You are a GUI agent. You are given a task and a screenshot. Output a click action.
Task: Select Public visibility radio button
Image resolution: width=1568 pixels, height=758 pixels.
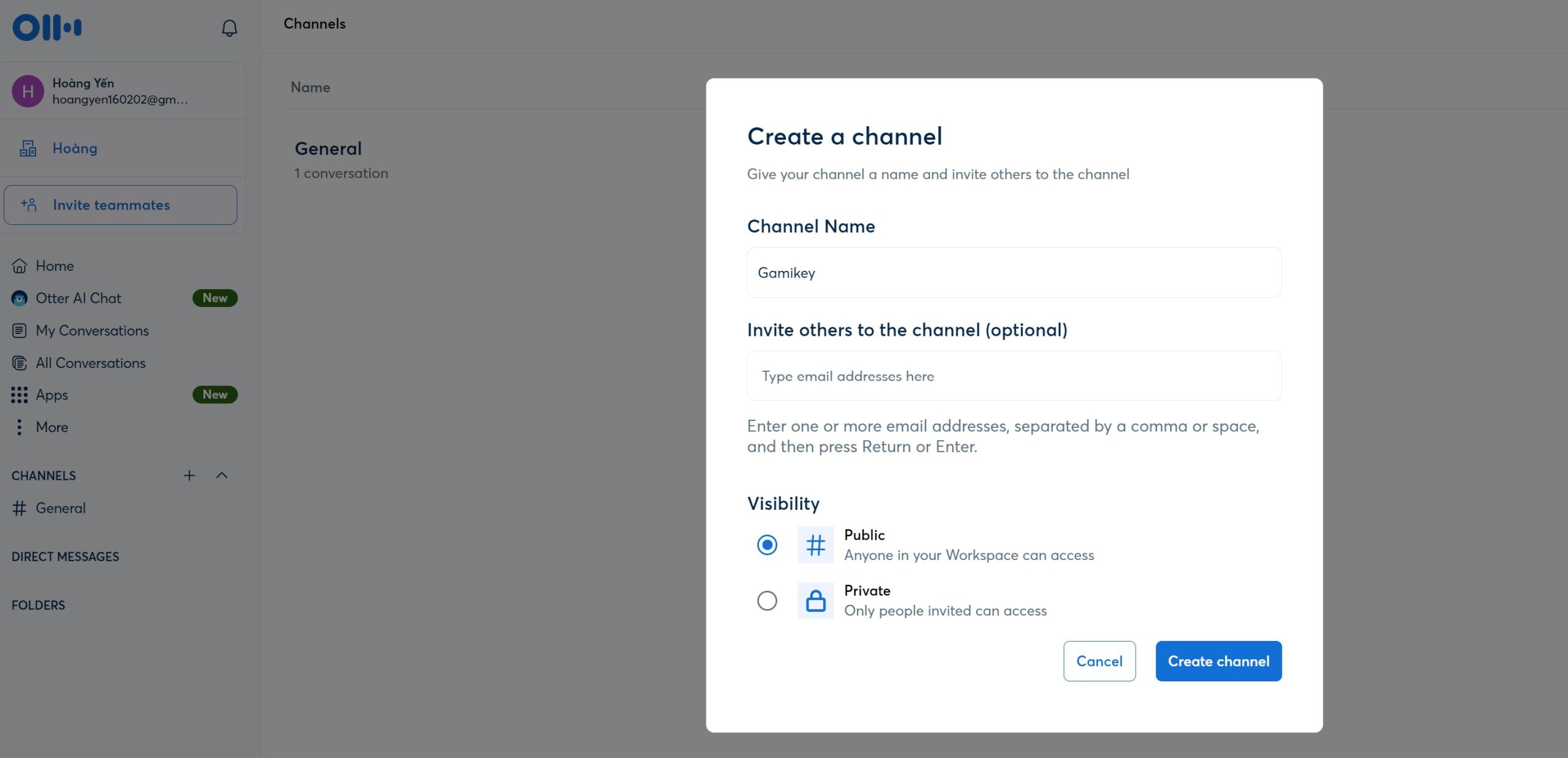pos(766,545)
